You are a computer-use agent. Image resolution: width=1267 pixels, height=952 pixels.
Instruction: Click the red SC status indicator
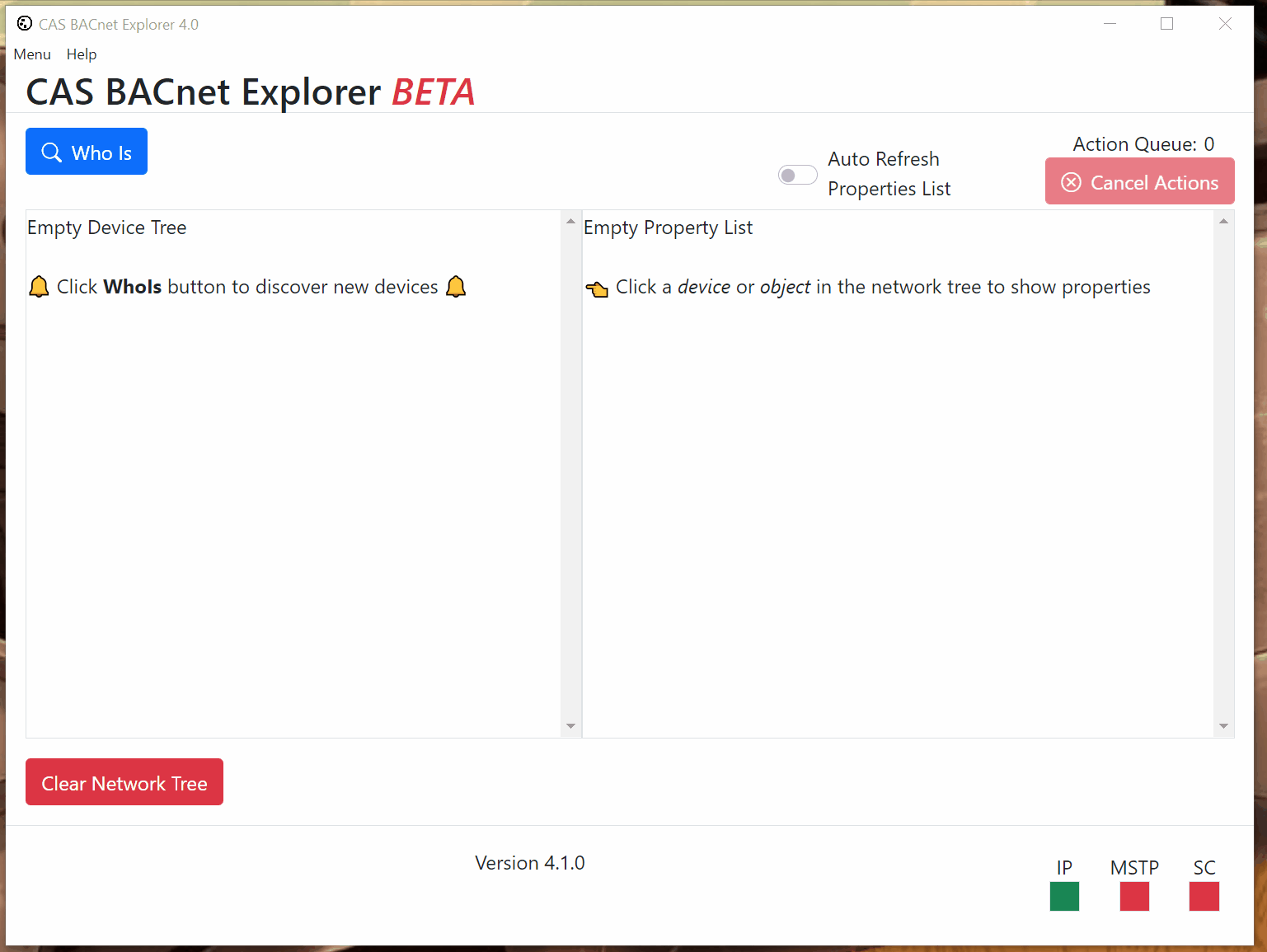point(1204,896)
